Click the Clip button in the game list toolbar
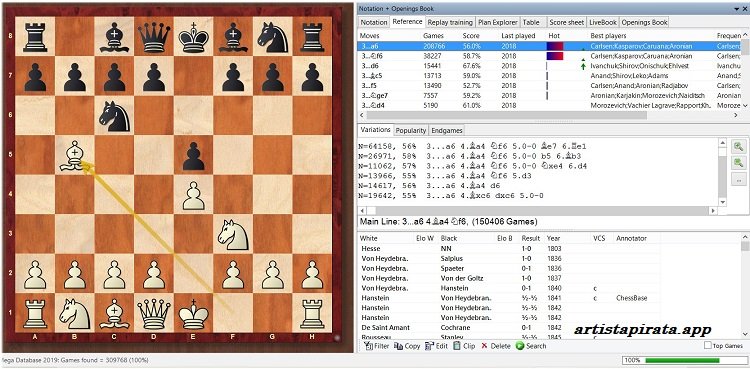750x369 pixels. 464,346
